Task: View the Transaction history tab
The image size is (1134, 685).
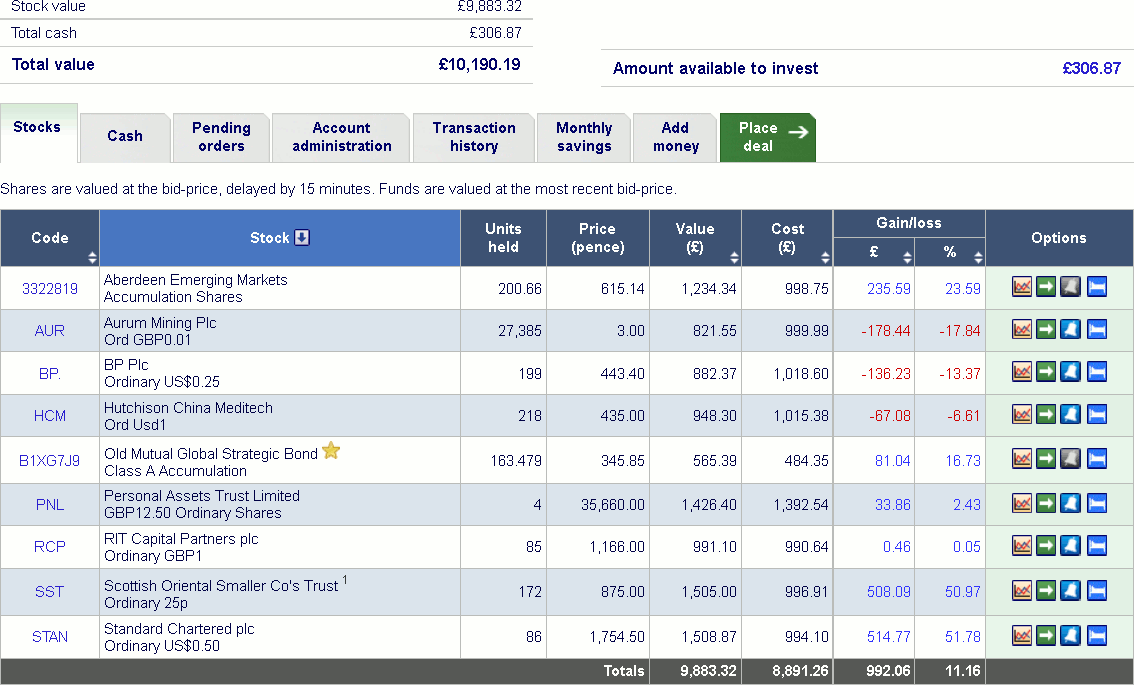Action: click(x=474, y=137)
